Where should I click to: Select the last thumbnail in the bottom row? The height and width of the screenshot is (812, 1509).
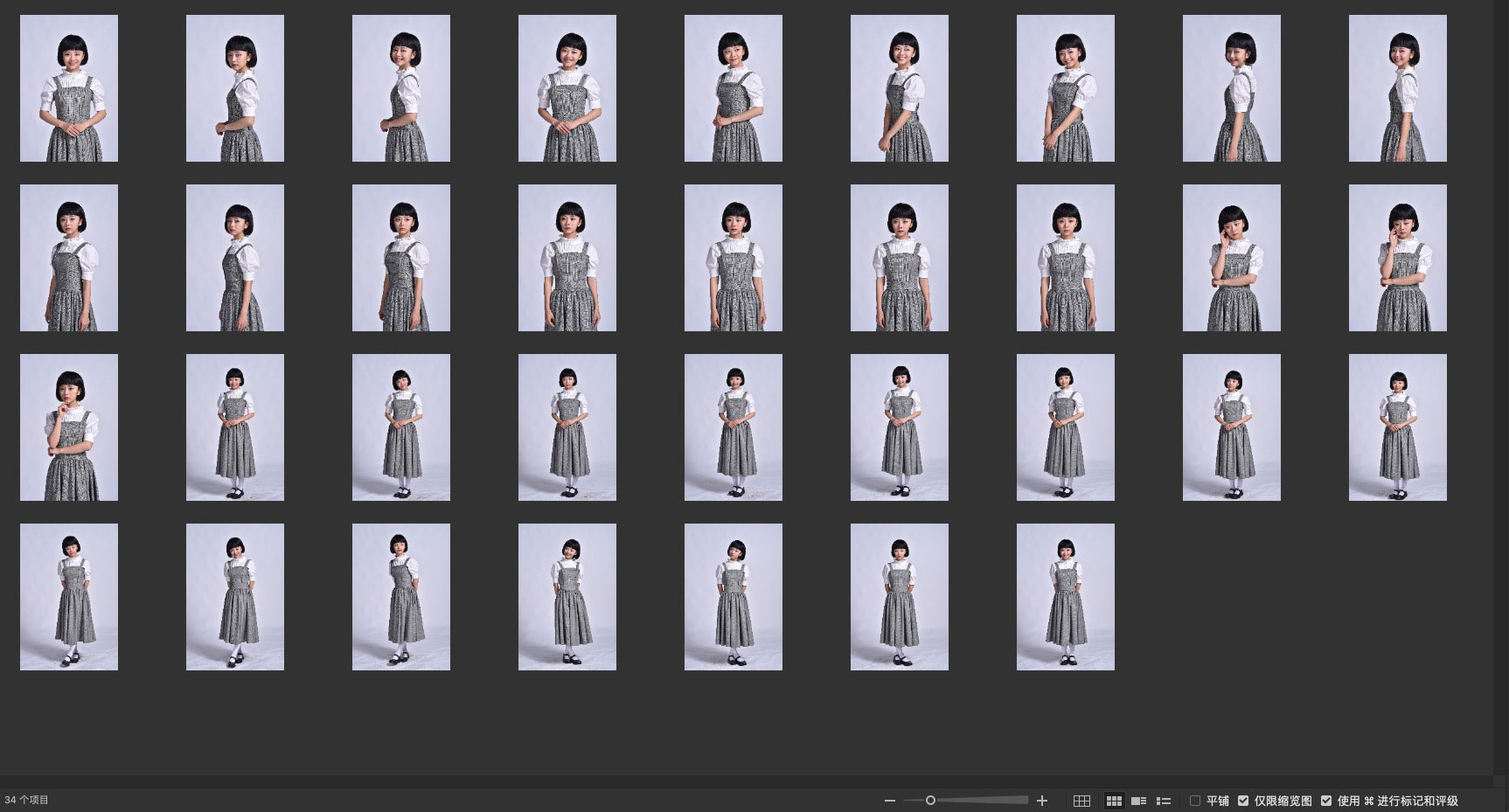click(1065, 597)
